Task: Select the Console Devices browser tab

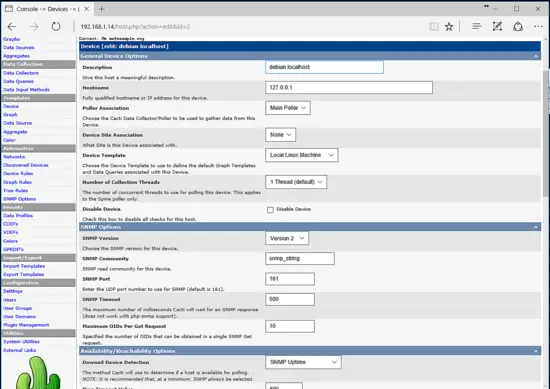Action: (x=47, y=9)
